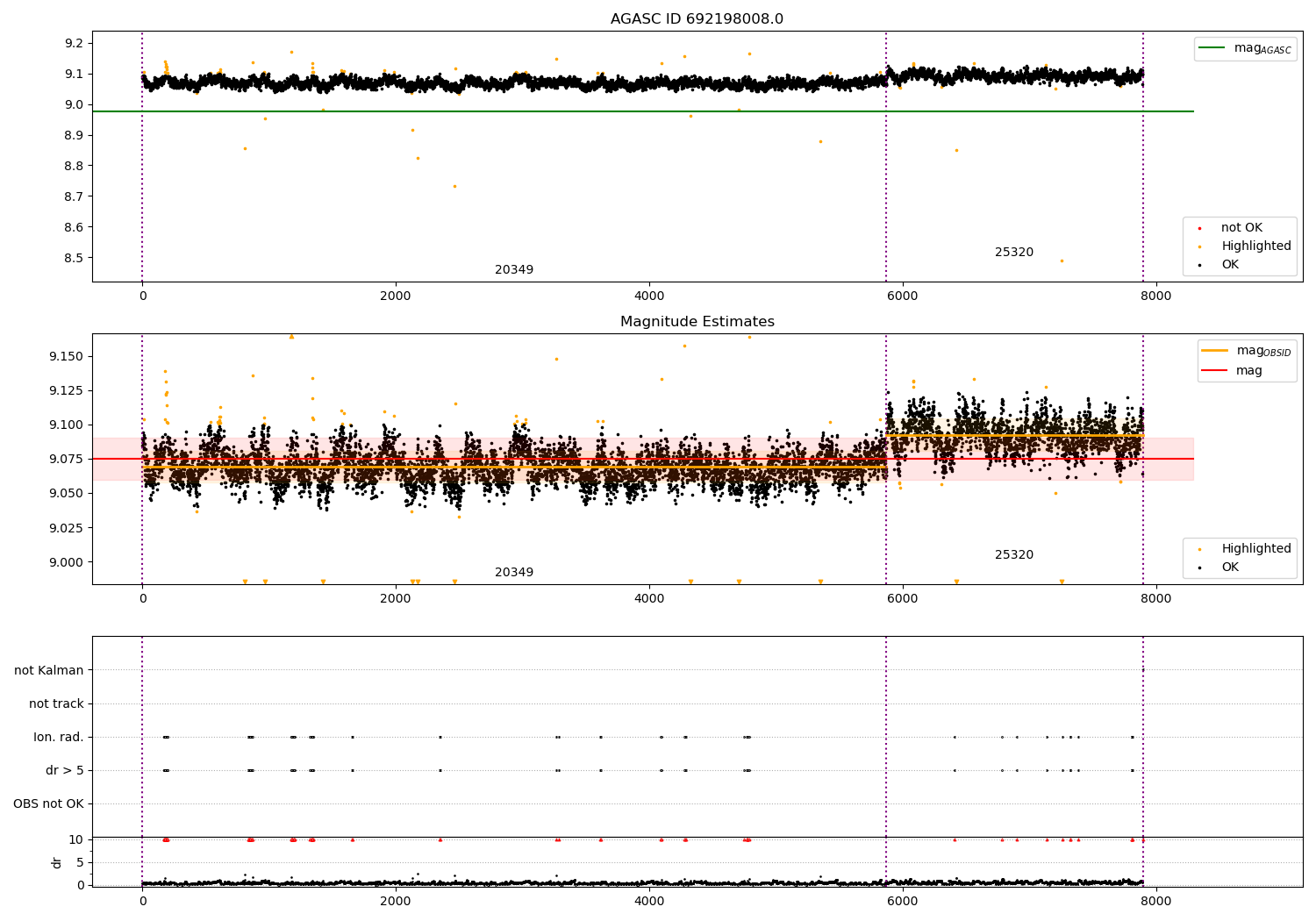Click the lowest orange outlier point near 8.49 magnitude
The width and height of the screenshot is (1316, 921).
coord(1062,261)
